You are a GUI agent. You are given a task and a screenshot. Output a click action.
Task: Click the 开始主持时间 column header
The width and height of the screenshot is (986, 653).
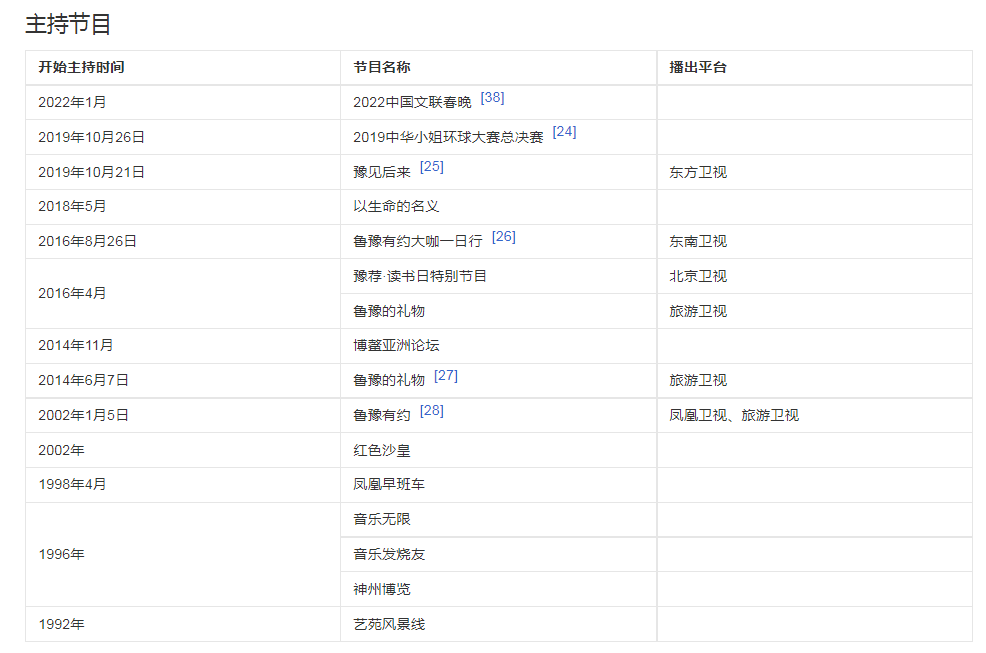tap(81, 68)
